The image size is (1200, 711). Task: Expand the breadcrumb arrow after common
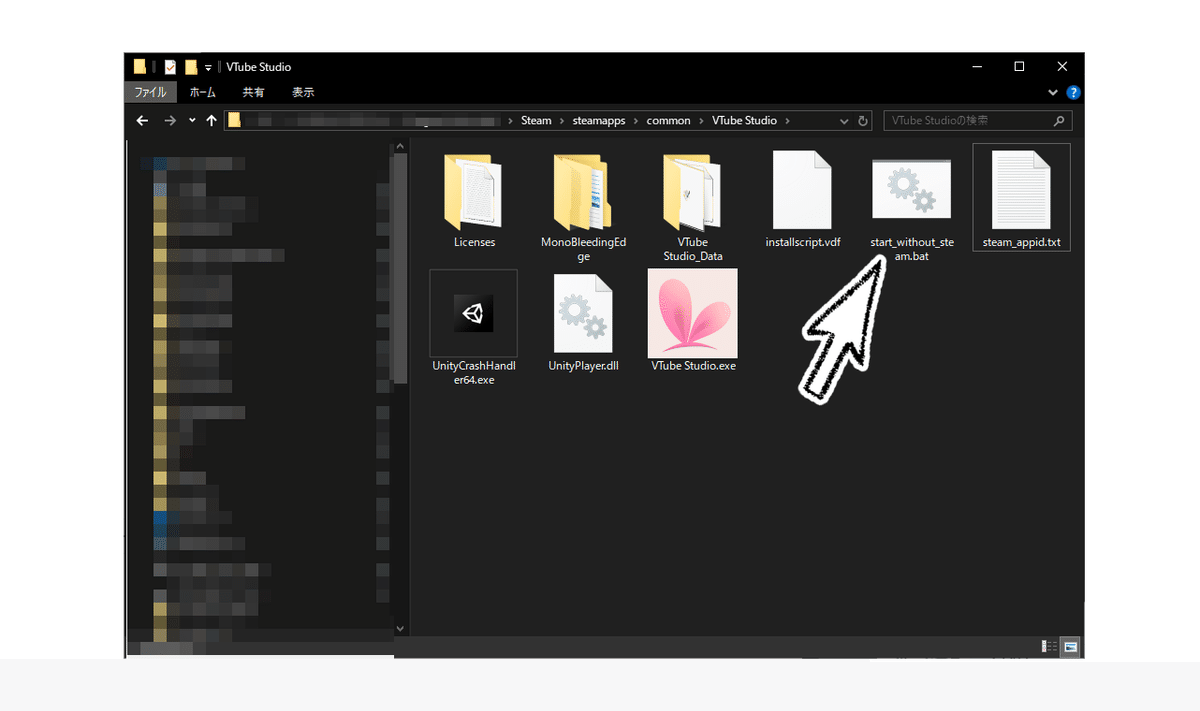[x=701, y=120]
